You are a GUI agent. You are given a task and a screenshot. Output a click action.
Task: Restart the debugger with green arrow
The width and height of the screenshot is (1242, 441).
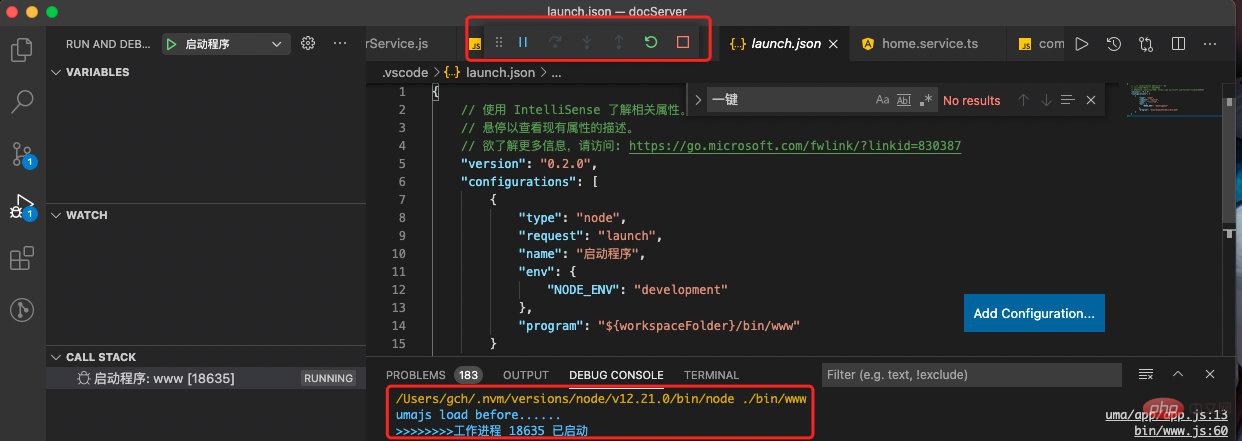pyautogui.click(x=650, y=43)
